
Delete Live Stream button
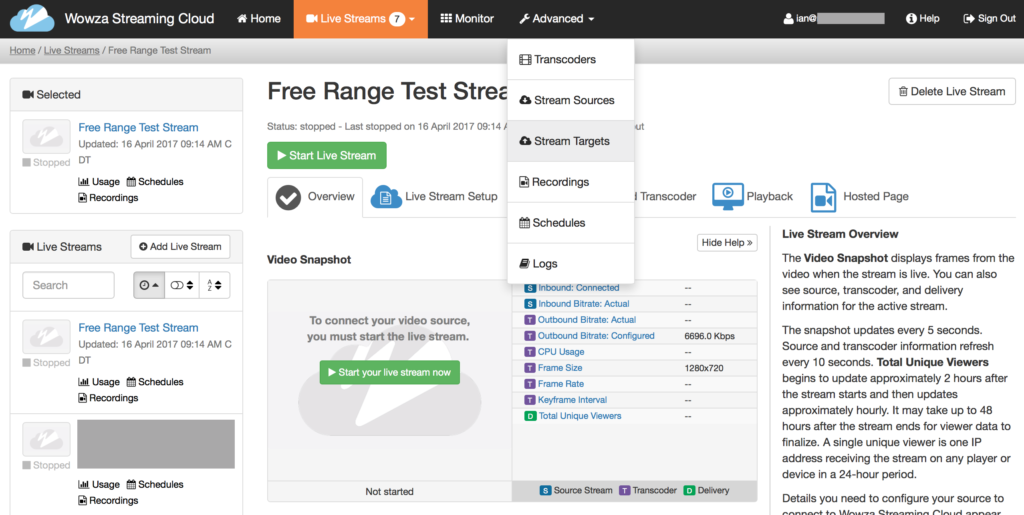952,91
